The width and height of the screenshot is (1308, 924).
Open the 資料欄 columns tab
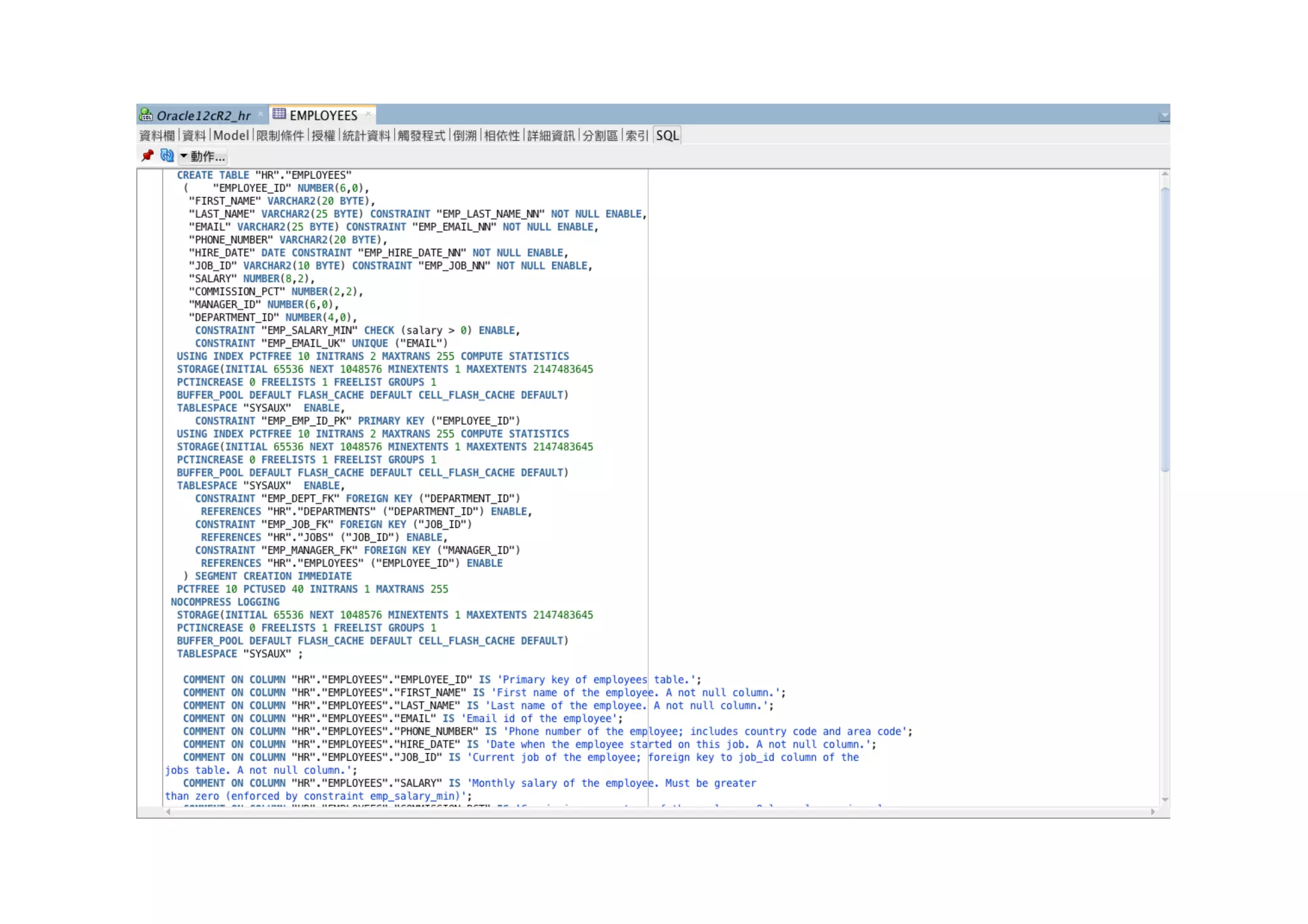156,135
